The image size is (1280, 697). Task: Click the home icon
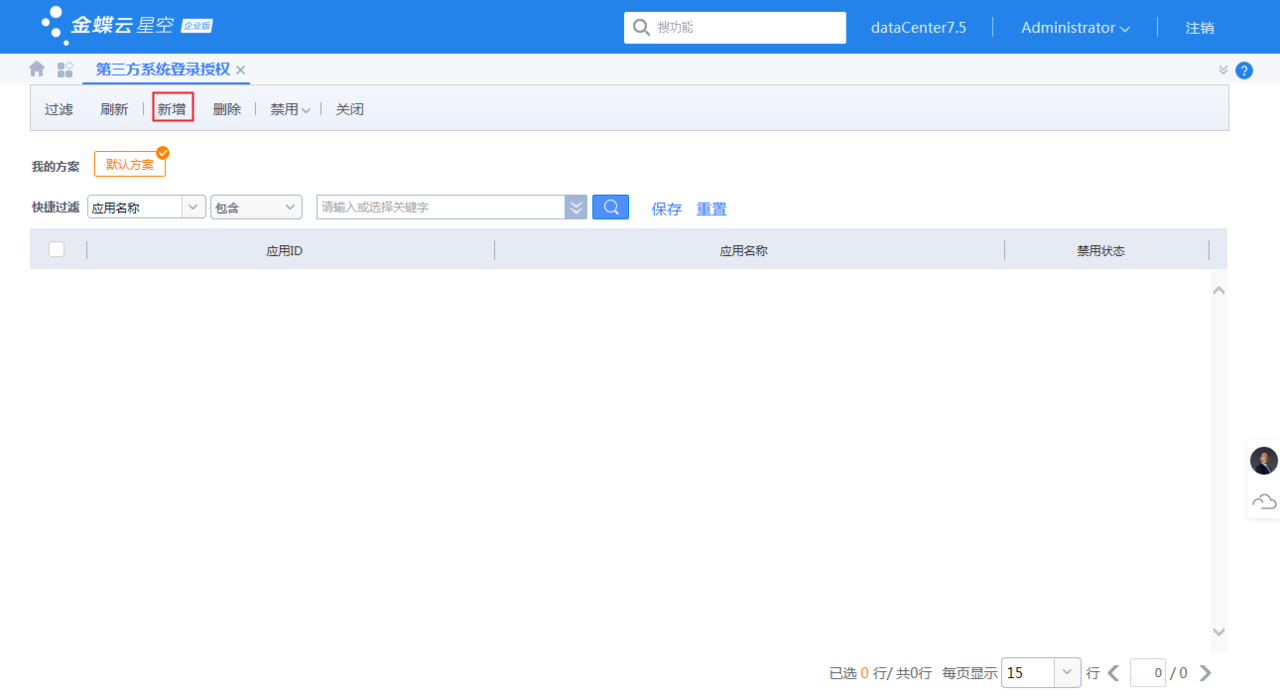coord(37,69)
